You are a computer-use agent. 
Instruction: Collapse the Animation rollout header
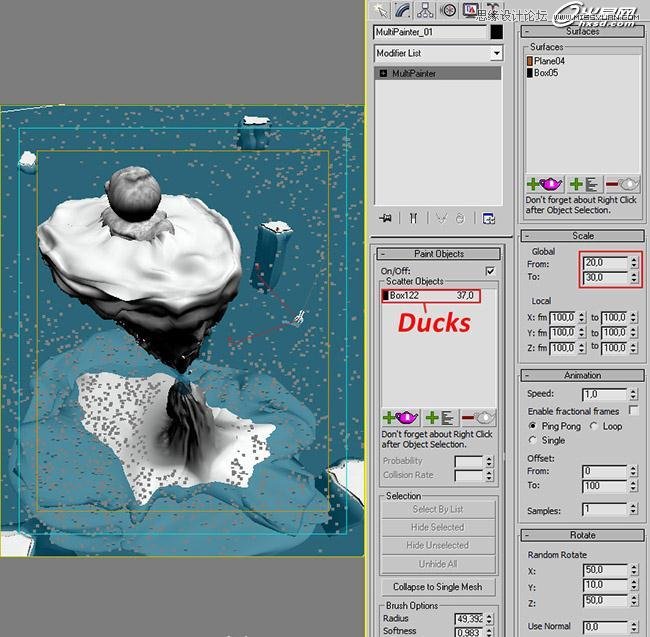582,375
